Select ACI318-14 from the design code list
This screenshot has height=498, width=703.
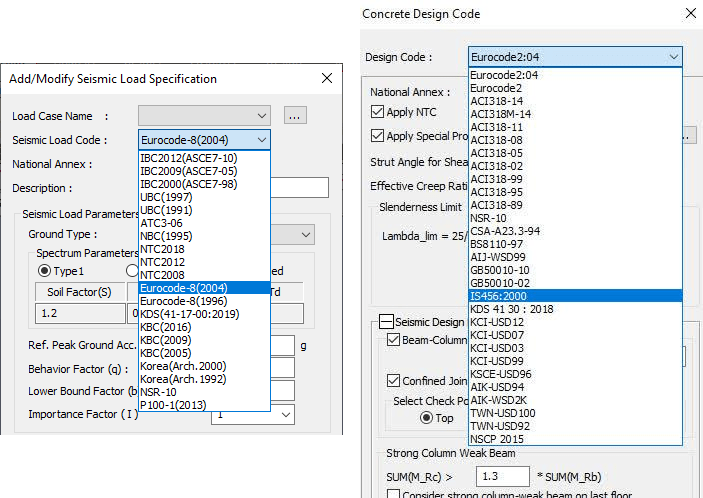[x=496, y=101]
